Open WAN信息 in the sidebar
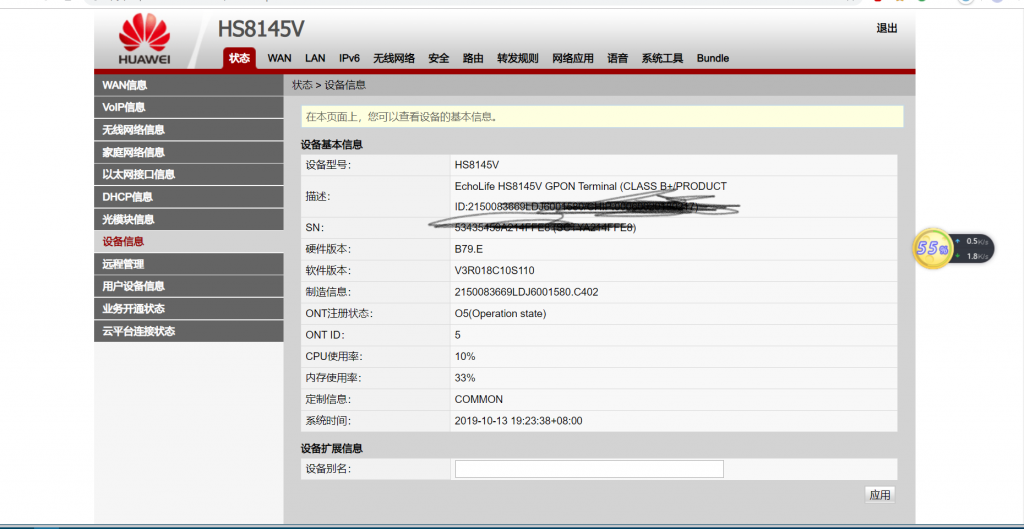The image size is (1024, 529). pyautogui.click(x=189, y=85)
